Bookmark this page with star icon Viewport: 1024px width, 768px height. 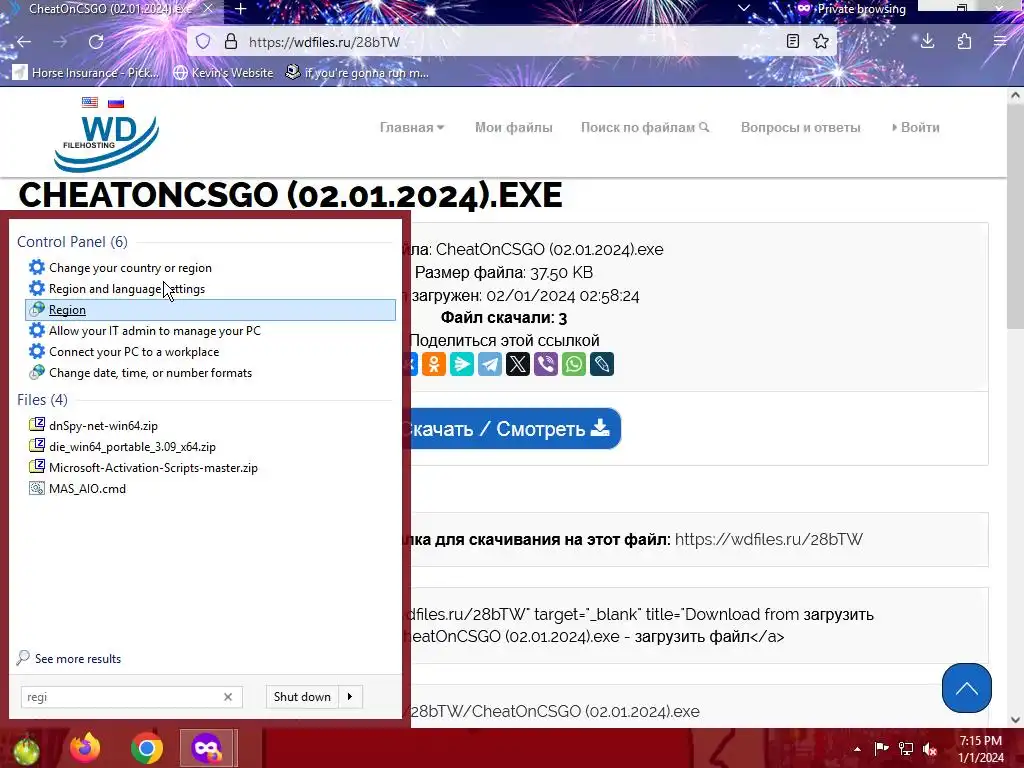point(821,42)
